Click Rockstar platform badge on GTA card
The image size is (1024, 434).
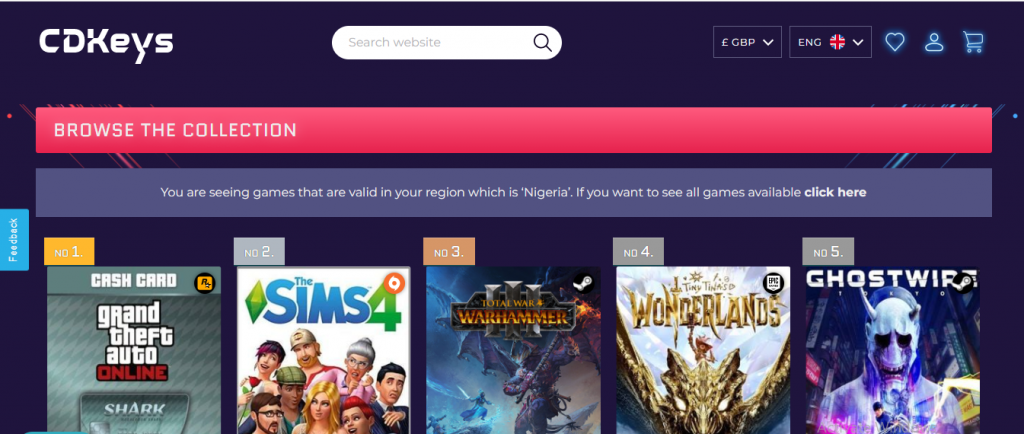[205, 283]
